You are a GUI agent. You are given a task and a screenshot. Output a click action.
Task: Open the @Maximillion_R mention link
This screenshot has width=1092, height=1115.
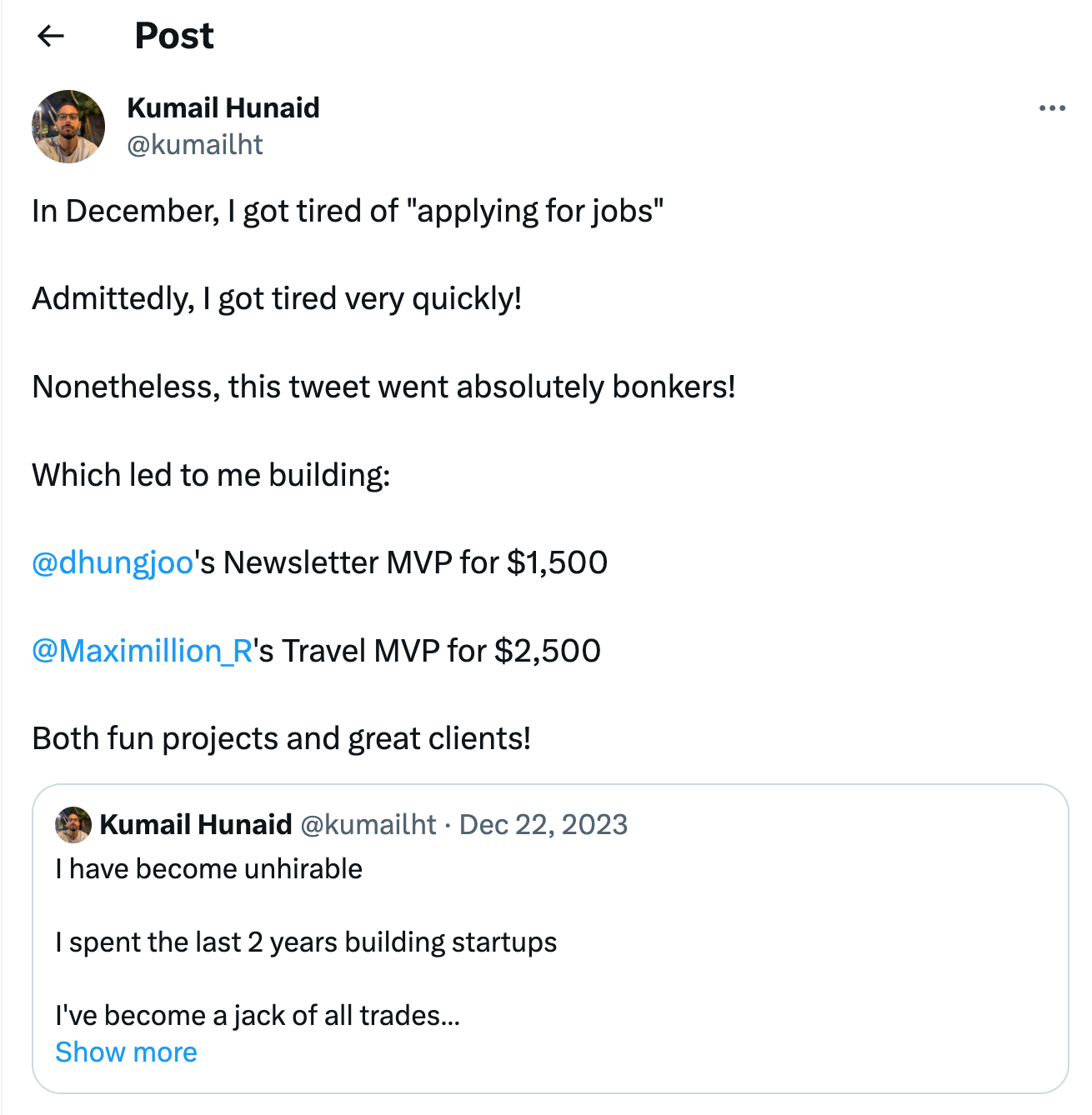coord(142,651)
